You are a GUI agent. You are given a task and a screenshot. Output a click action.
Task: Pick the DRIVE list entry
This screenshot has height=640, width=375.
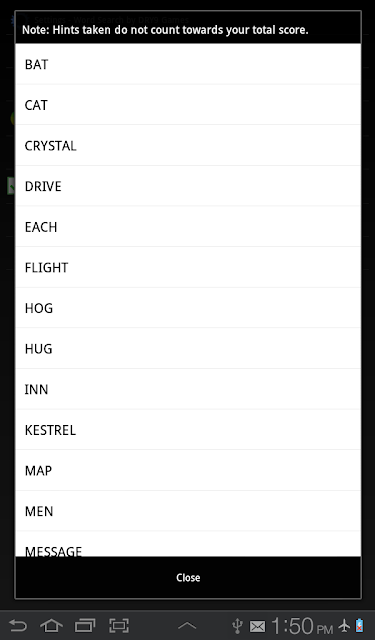pos(188,186)
